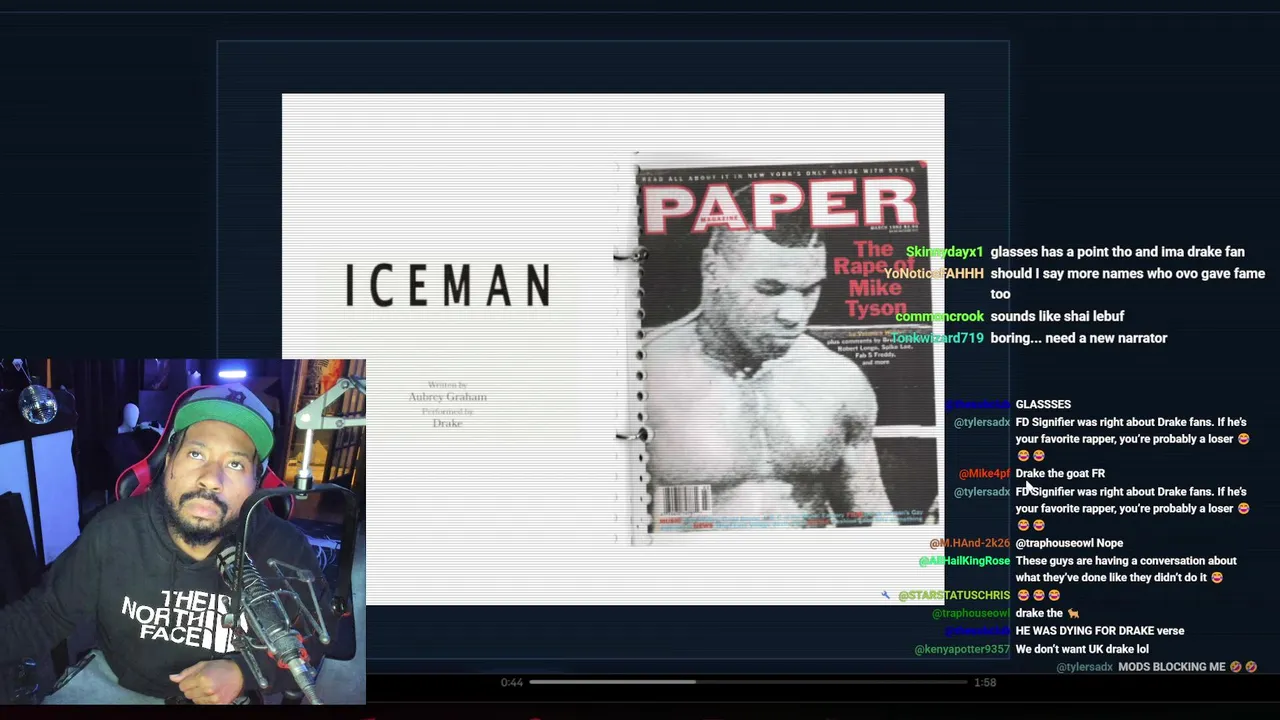The image size is (1280, 720).
Task: Open @tylersadx beside MODS BLOCKING ME
Action: (x=1084, y=667)
